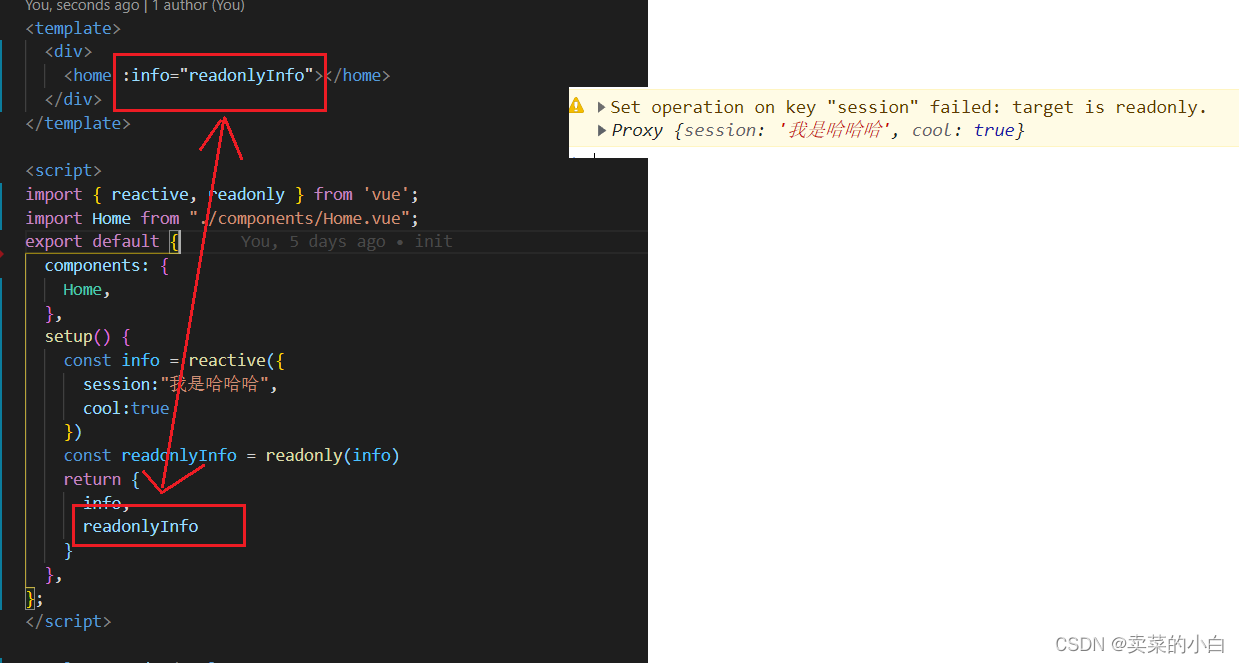1239x663 pixels.
Task: Expand the Proxy object in console
Action: click(601, 130)
